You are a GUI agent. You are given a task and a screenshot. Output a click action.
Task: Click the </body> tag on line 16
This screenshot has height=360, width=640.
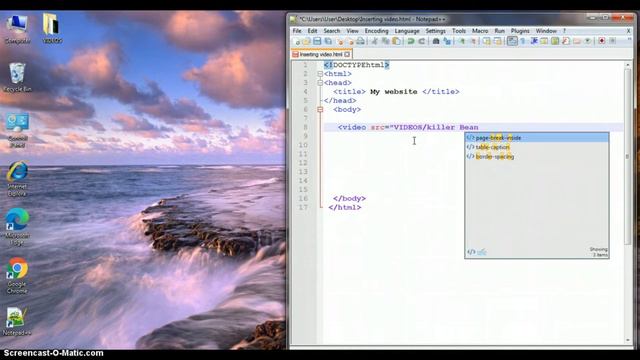pos(349,199)
